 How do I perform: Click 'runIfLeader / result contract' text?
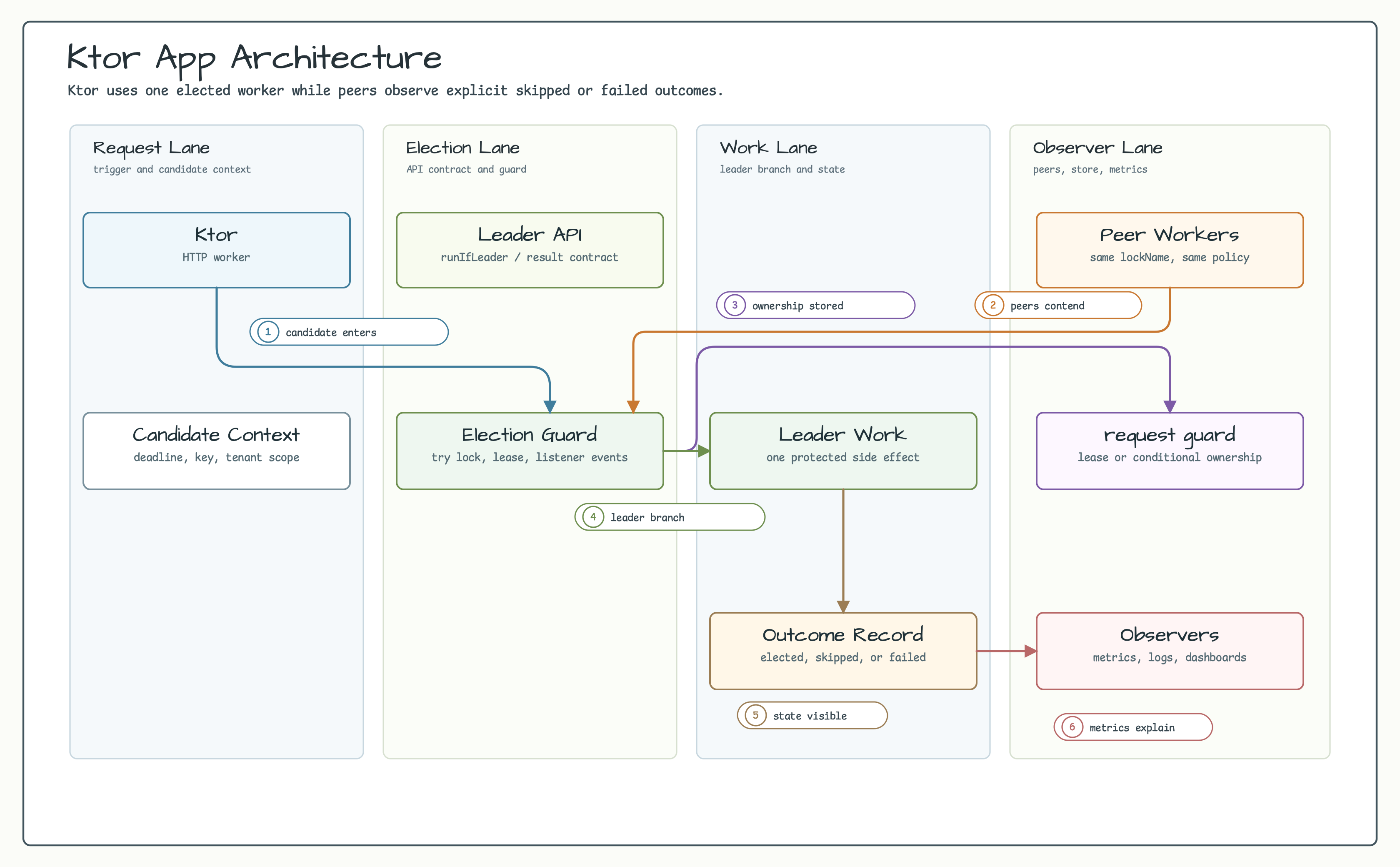tap(530, 258)
